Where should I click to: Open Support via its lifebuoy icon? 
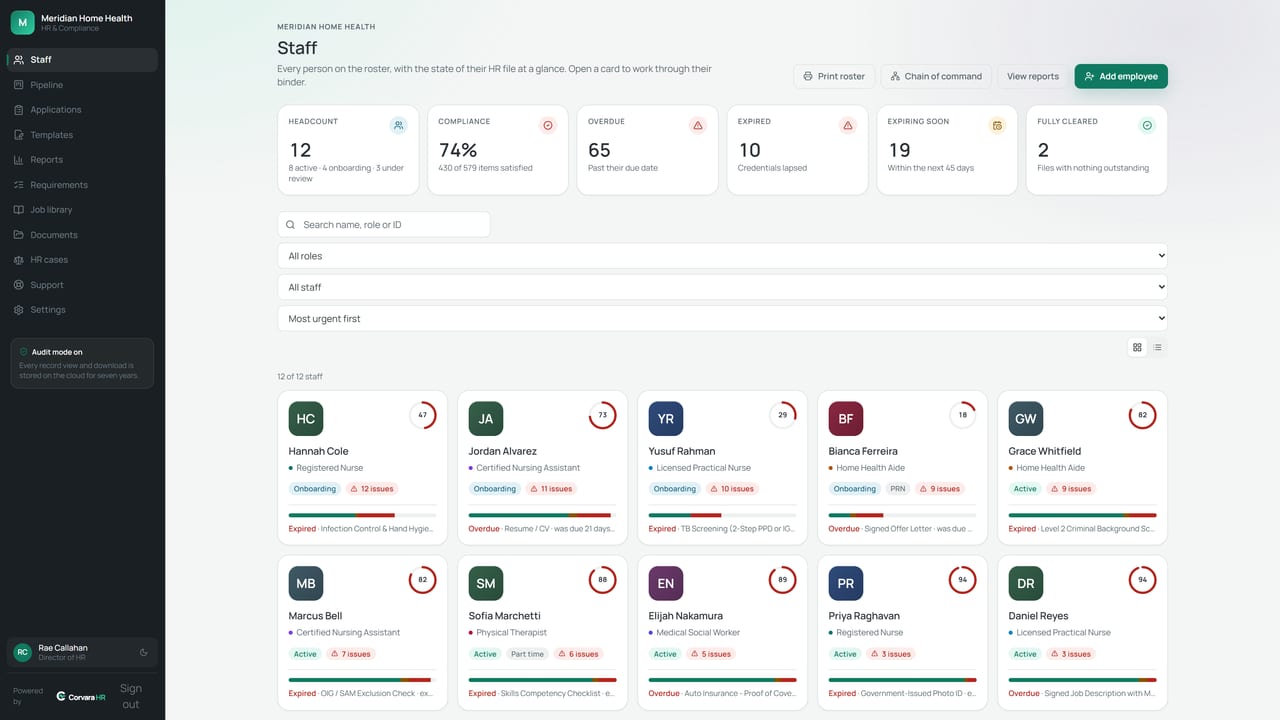(x=19, y=285)
